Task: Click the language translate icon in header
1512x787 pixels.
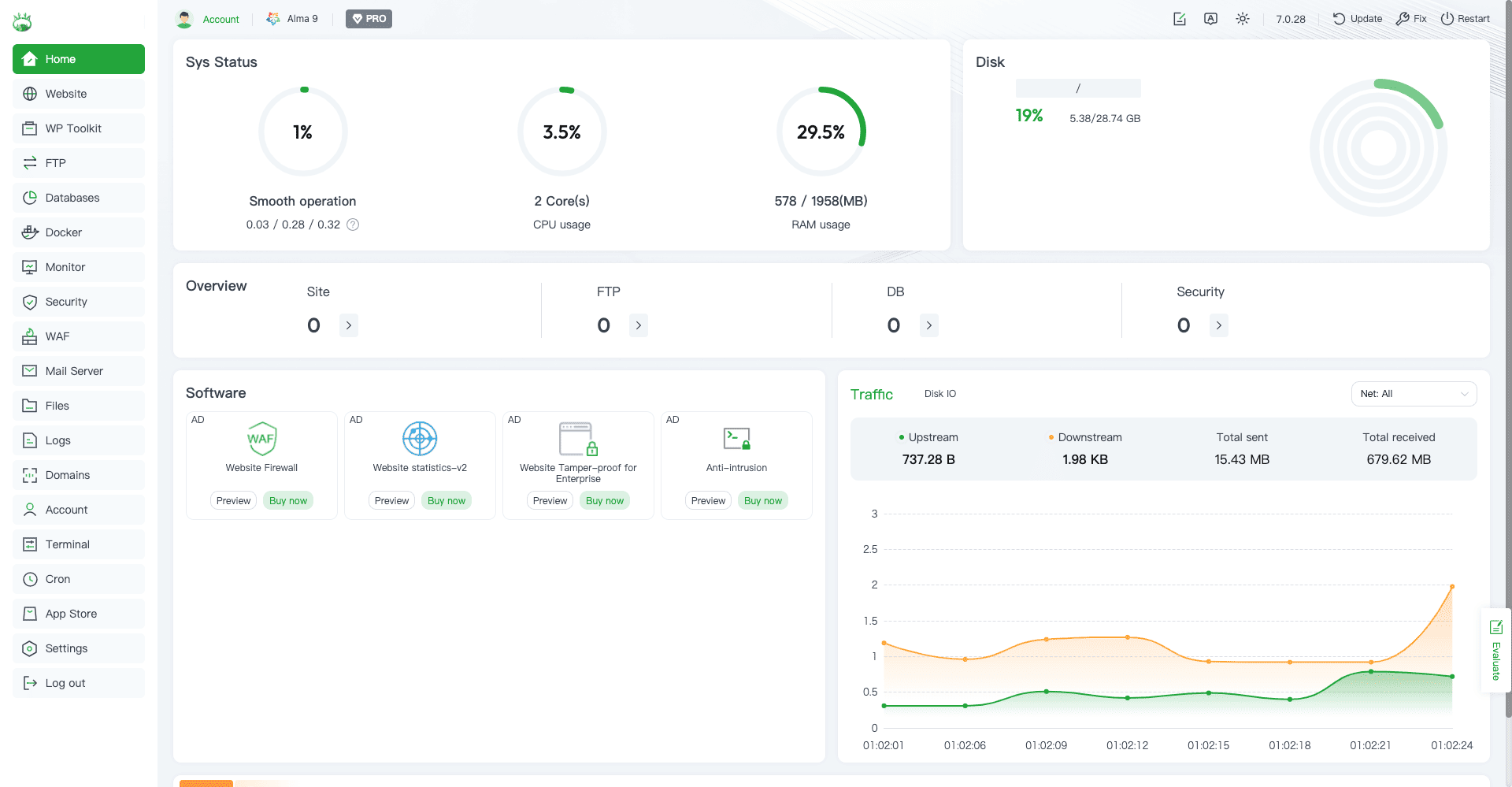Action: pos(1210,19)
